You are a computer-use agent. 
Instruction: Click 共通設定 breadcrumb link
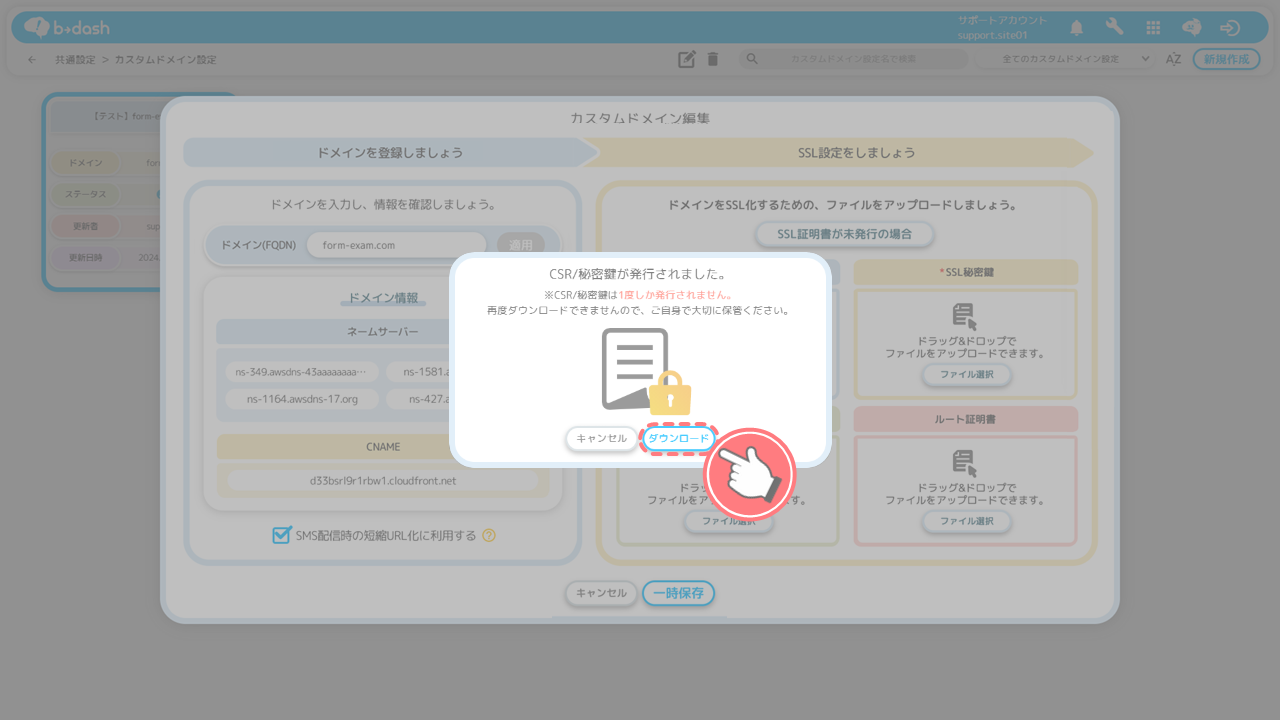pyautogui.click(x=76, y=60)
